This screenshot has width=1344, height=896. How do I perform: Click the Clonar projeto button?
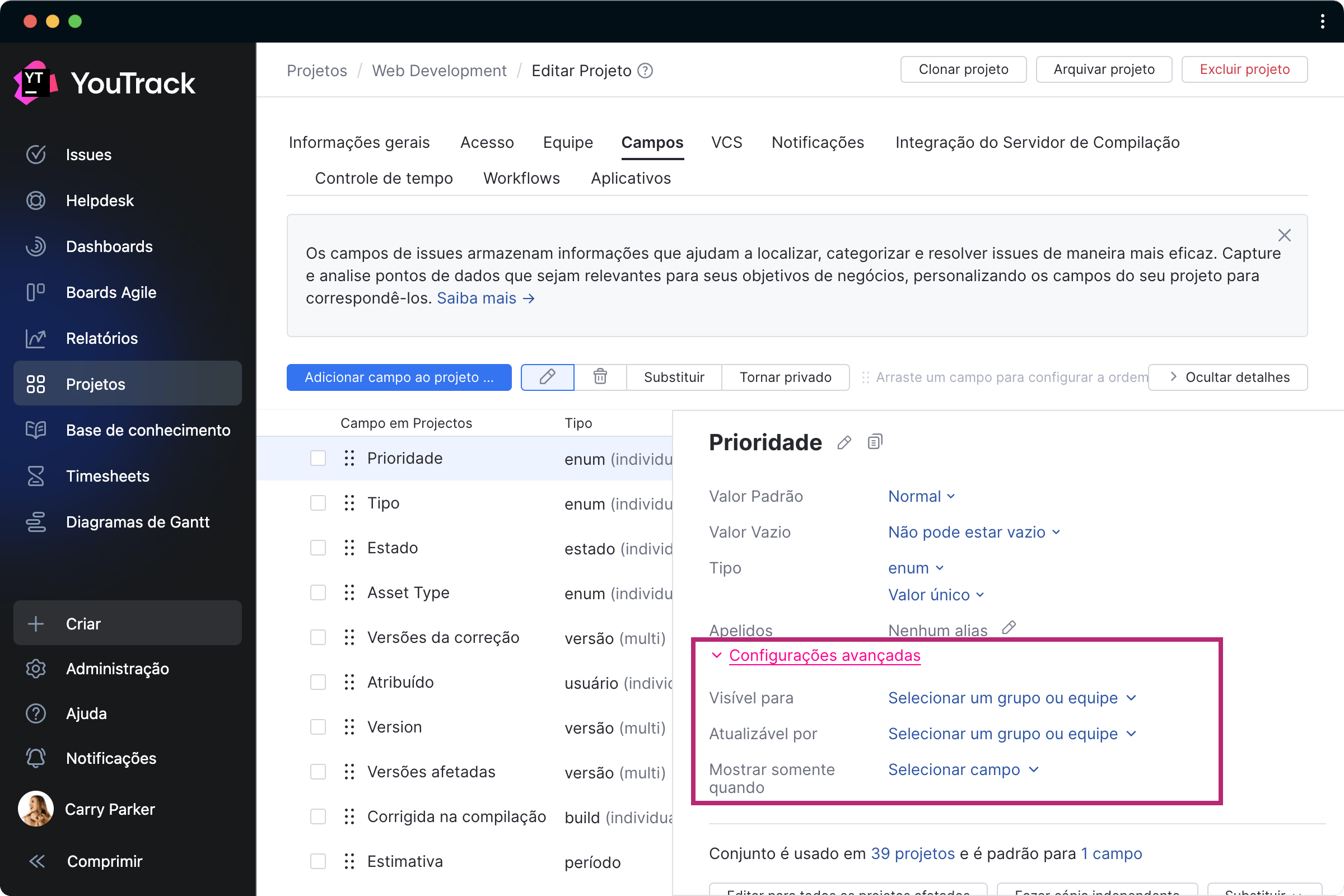pyautogui.click(x=963, y=69)
